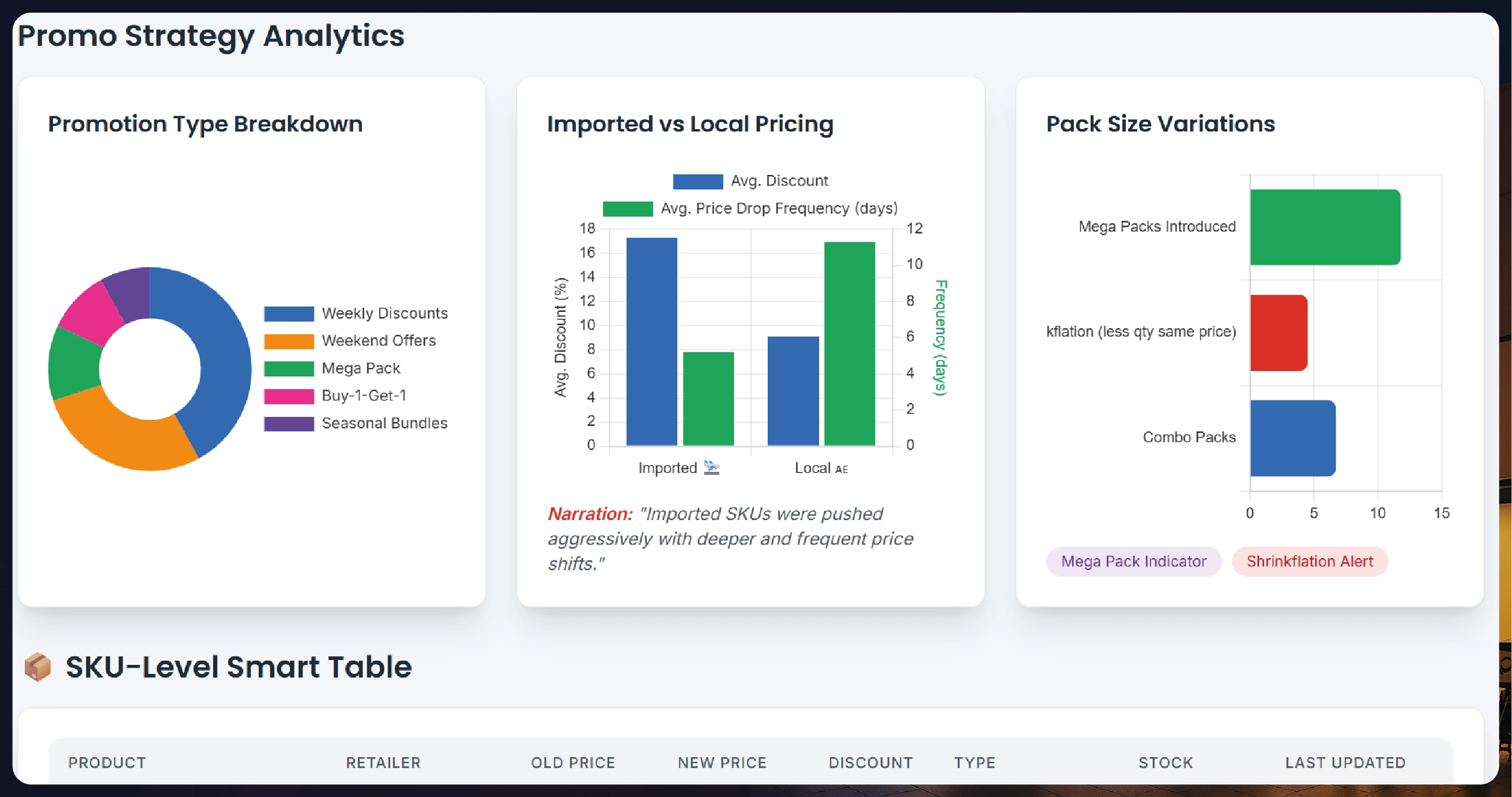Click the Promo Strategy Analytics heading
This screenshot has height=797, width=1512.
pyautogui.click(x=211, y=36)
